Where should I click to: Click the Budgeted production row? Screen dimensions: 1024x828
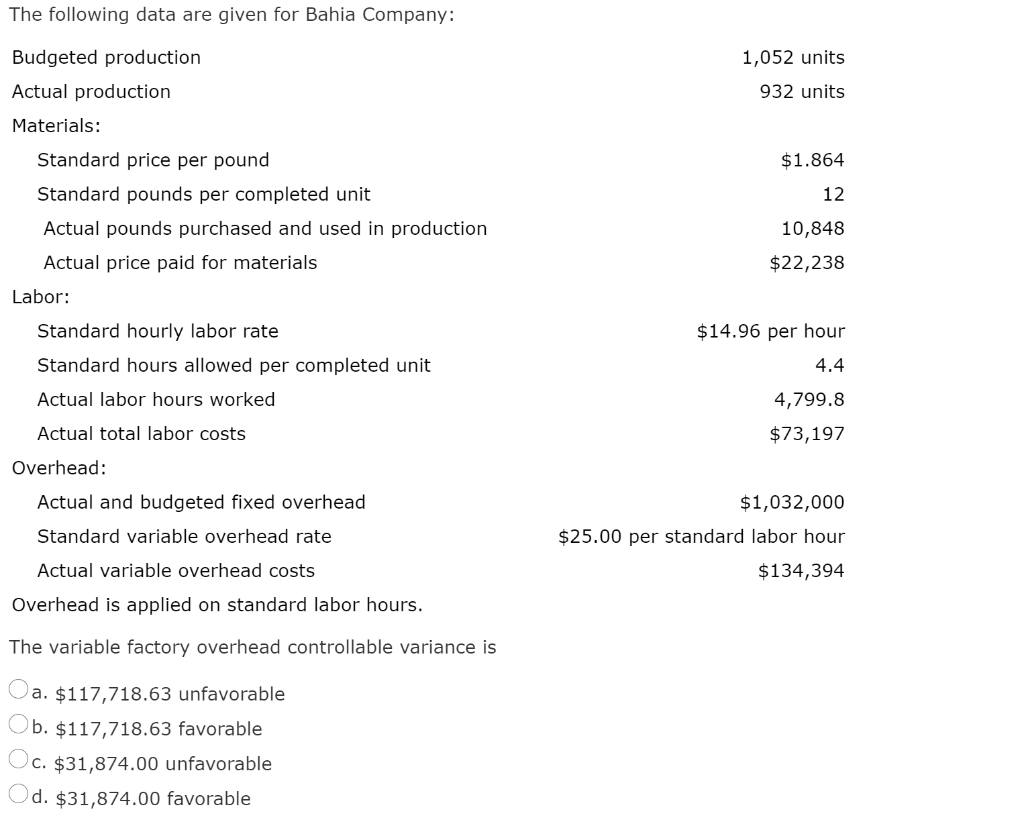pos(105,57)
